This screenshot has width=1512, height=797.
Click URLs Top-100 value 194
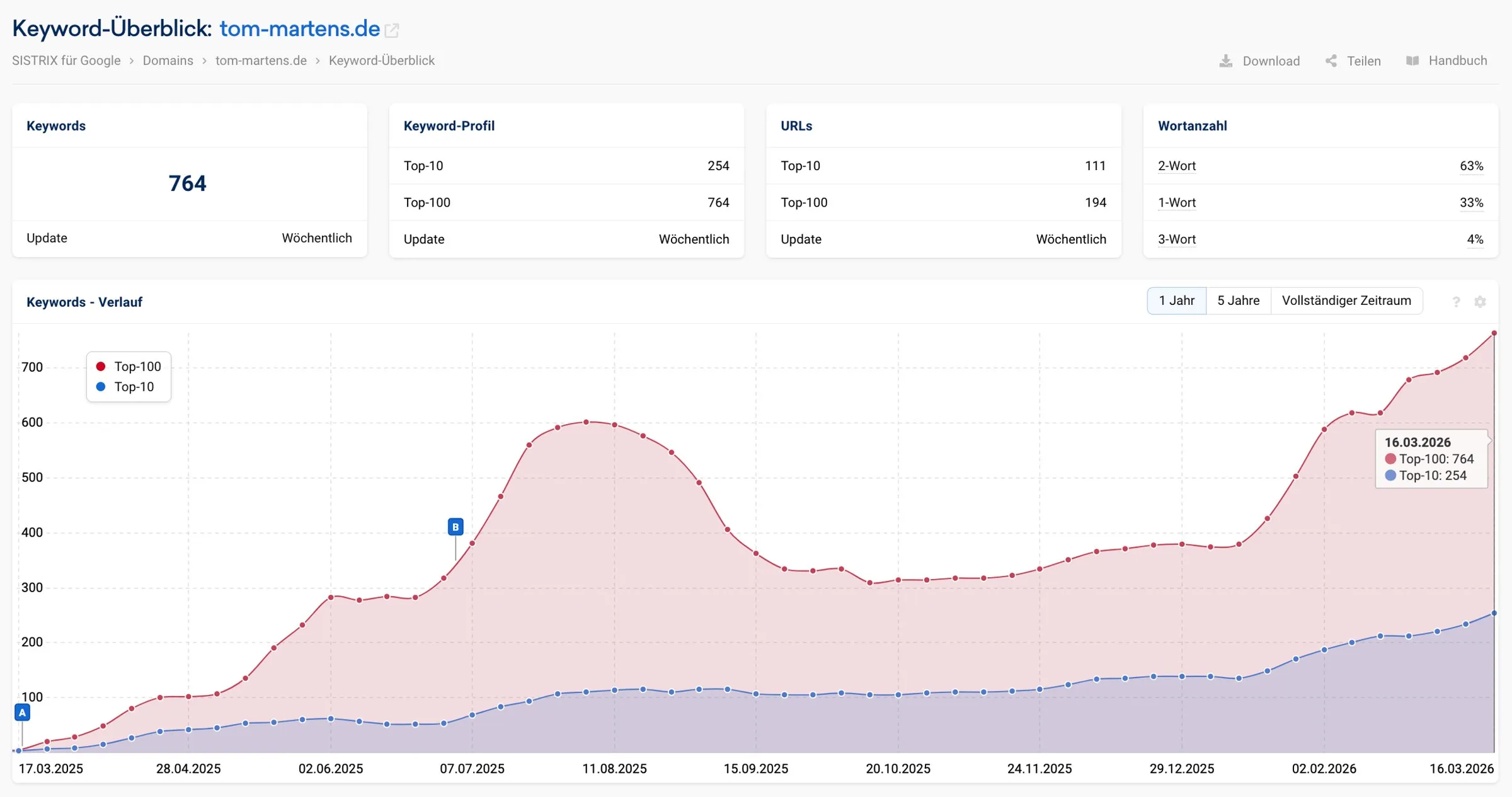coord(1096,202)
